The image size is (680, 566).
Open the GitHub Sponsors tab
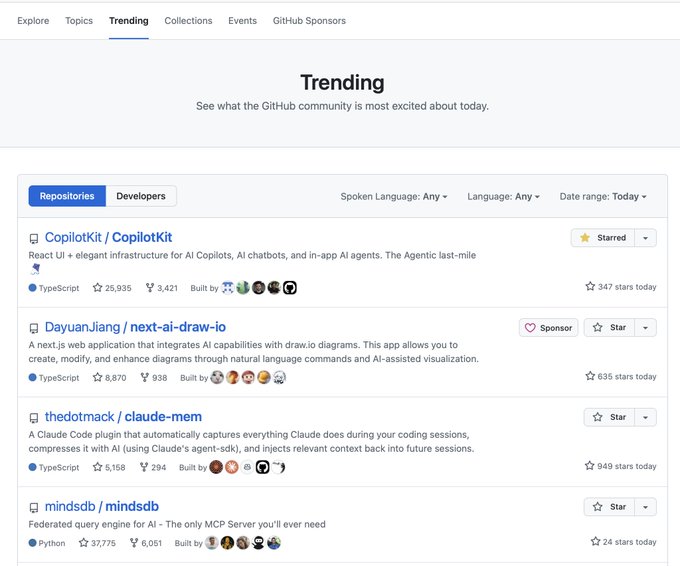coord(309,20)
